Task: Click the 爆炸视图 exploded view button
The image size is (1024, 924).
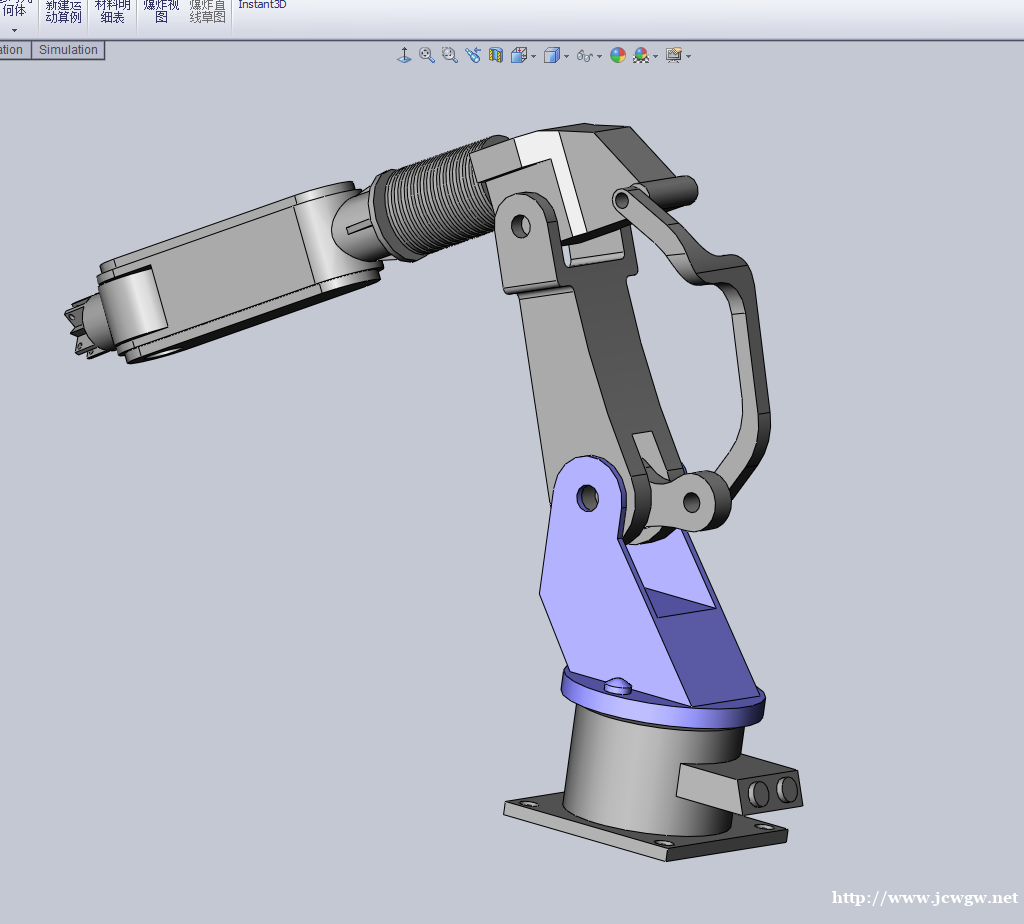Action: point(161,11)
